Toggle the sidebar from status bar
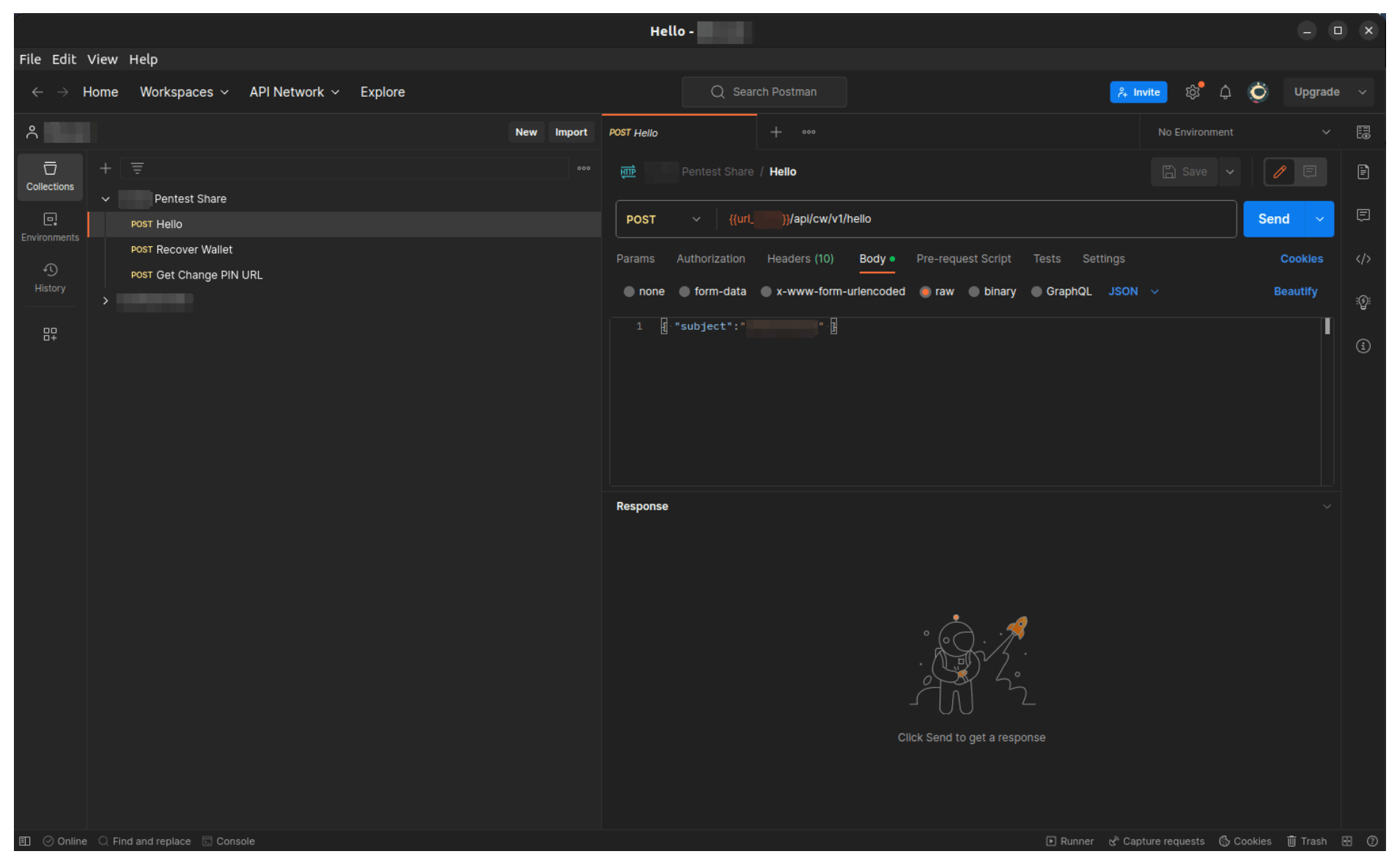The width and height of the screenshot is (1400, 865). [x=25, y=841]
